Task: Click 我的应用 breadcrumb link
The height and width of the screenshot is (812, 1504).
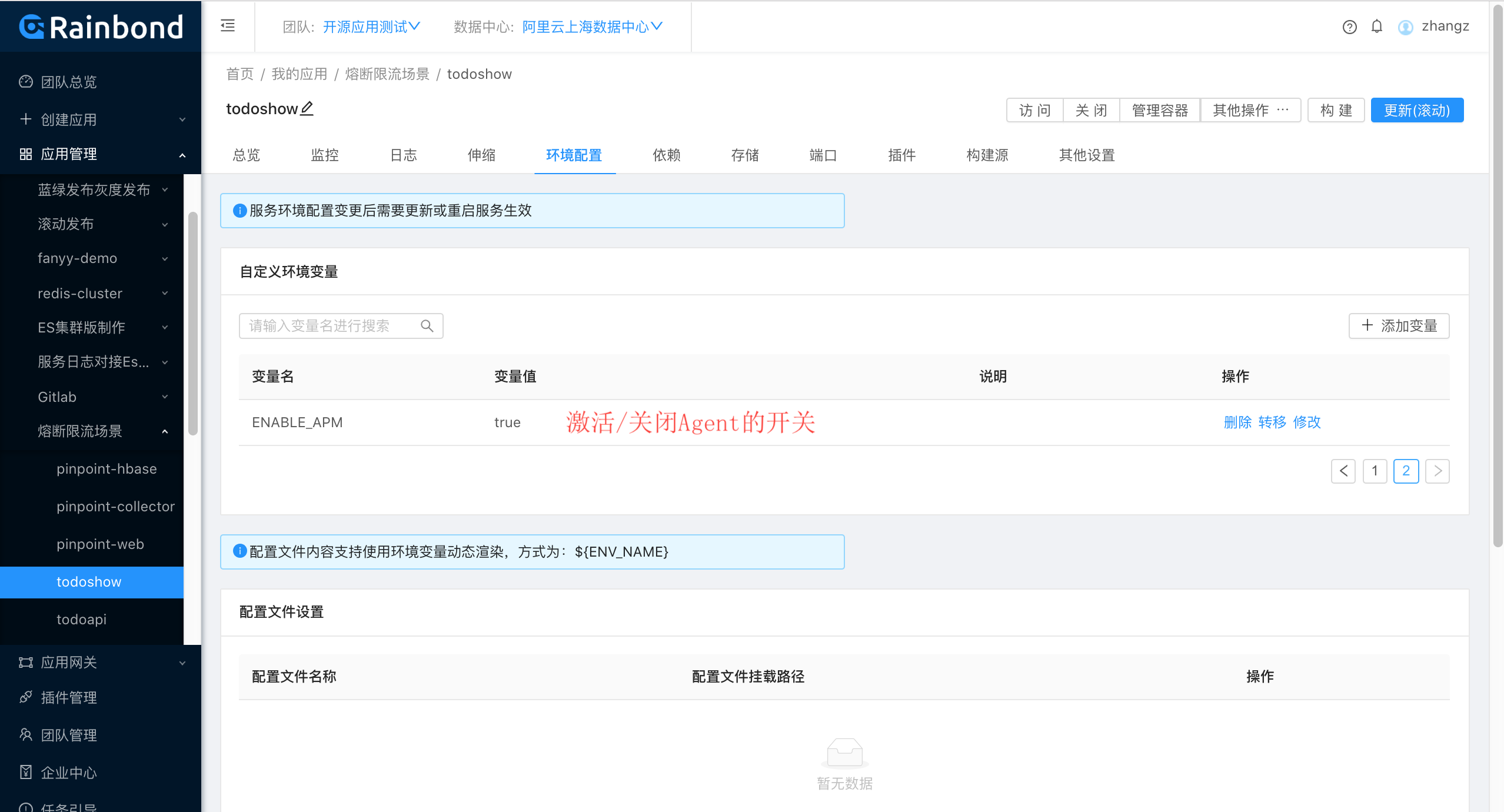Action: [x=299, y=74]
